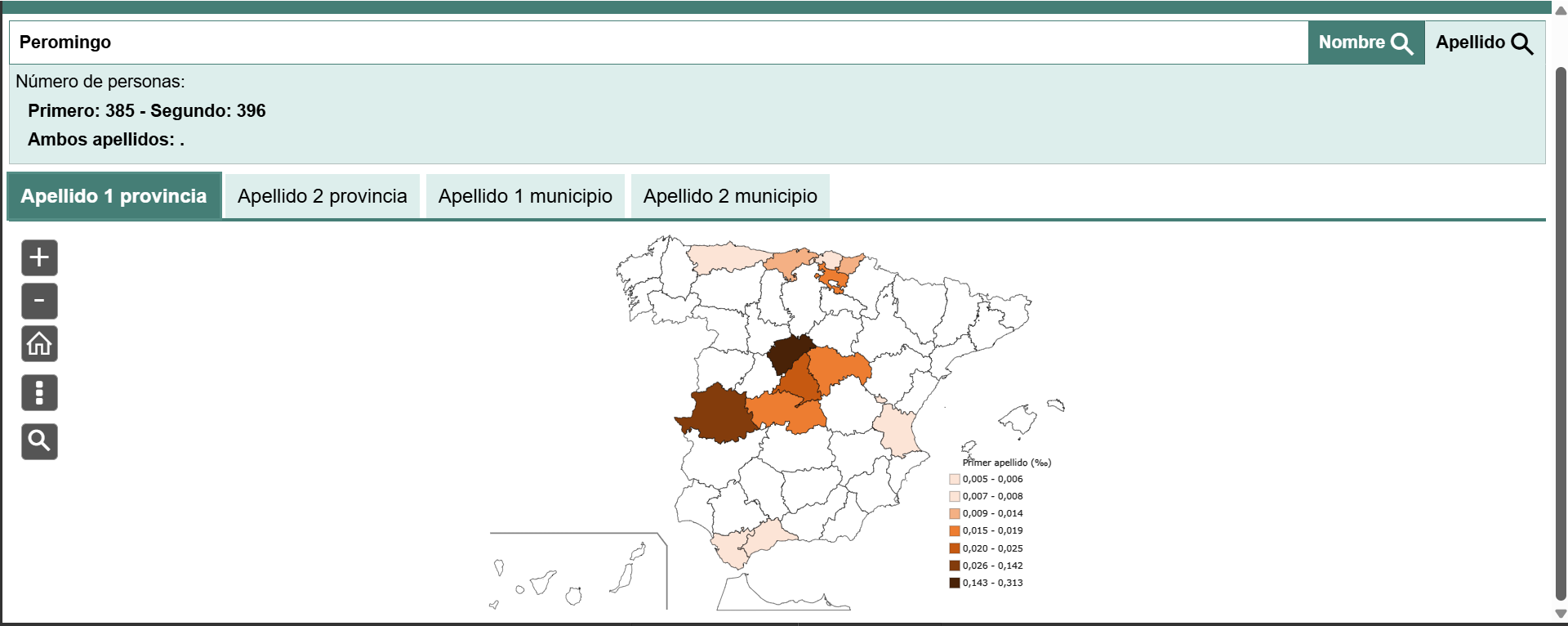Open the three-dot map options menu
The width and height of the screenshot is (1568, 626).
(x=39, y=392)
